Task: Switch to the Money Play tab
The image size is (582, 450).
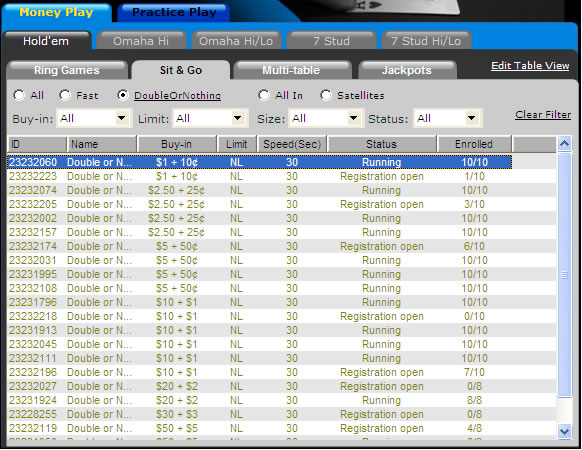Action: click(x=56, y=13)
